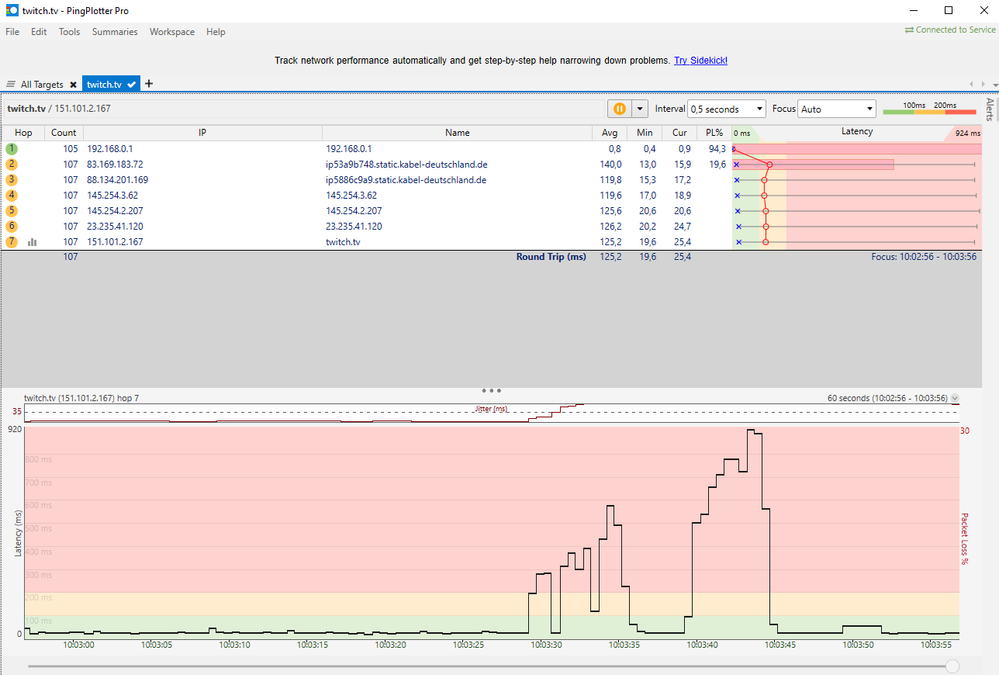Open the All Targets list icon

(11, 84)
